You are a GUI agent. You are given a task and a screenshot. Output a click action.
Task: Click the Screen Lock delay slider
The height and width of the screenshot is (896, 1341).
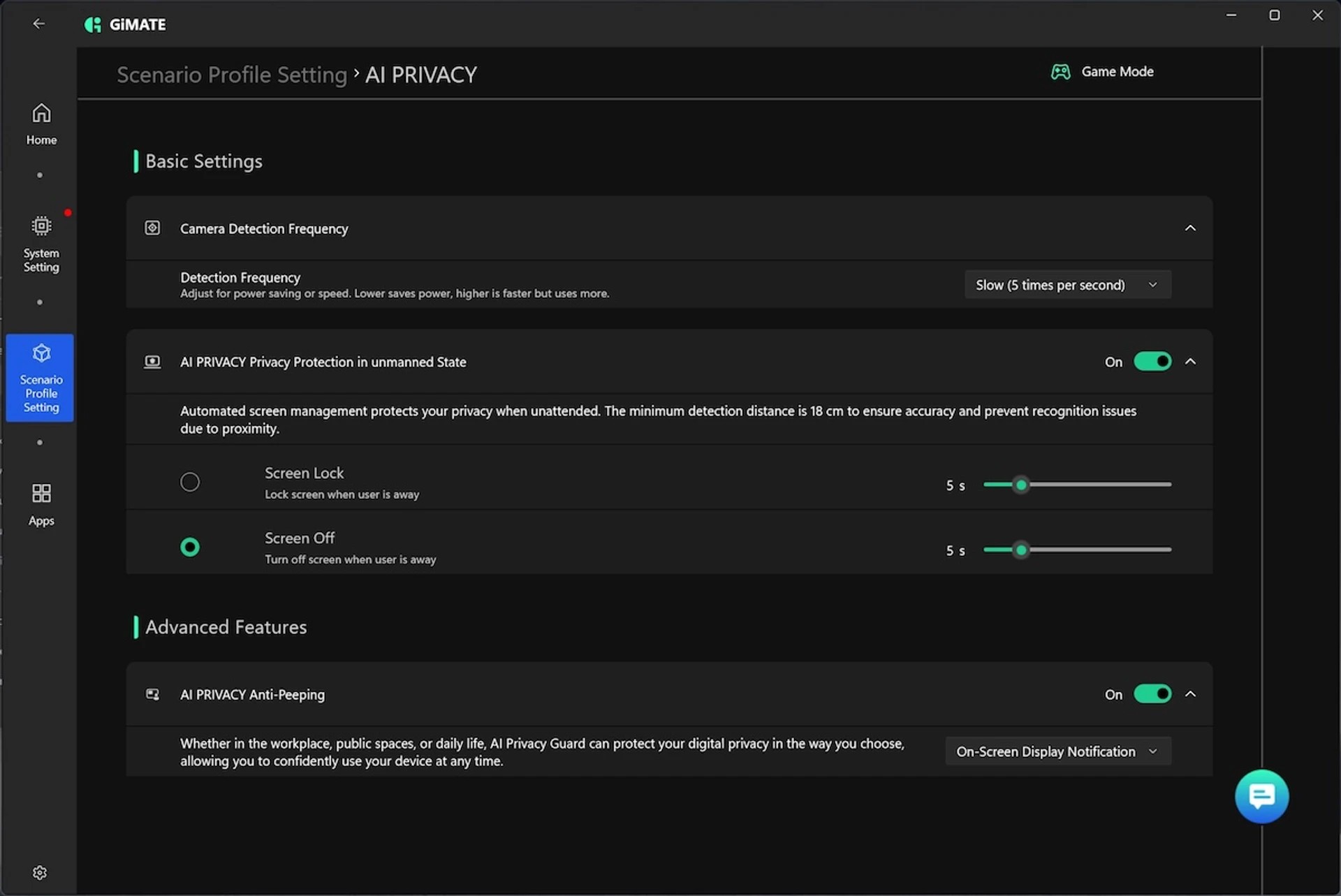coord(1076,485)
